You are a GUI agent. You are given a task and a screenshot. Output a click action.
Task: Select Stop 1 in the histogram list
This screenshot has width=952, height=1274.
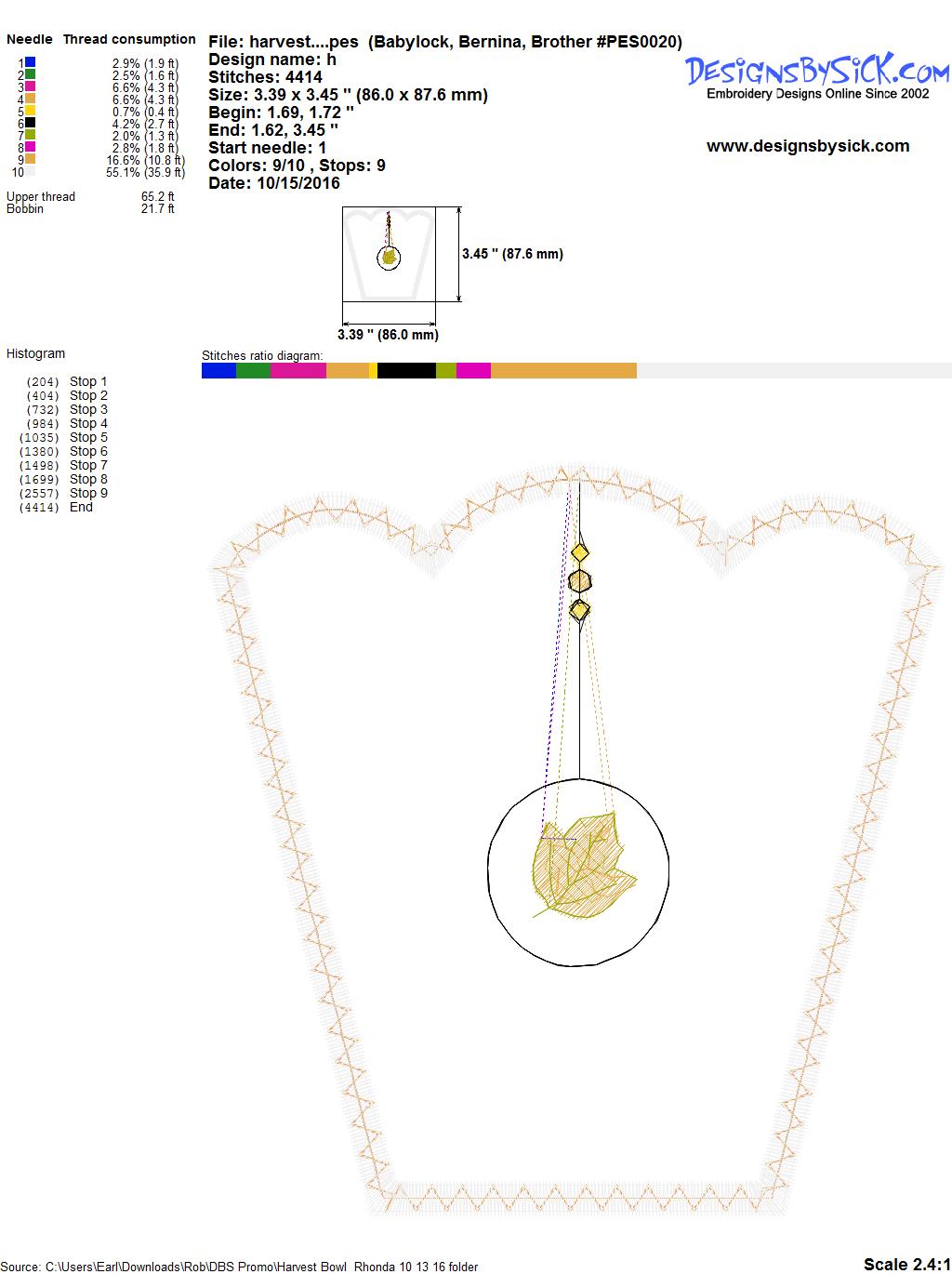(x=88, y=381)
